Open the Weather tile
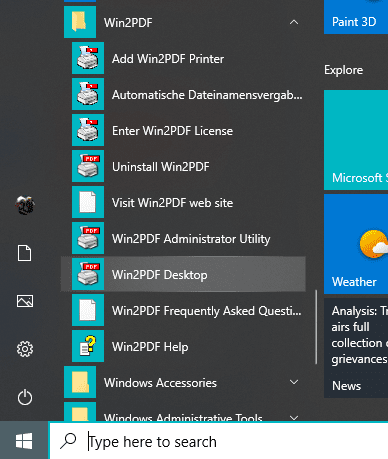The width and height of the screenshot is (388, 459). pos(356,244)
